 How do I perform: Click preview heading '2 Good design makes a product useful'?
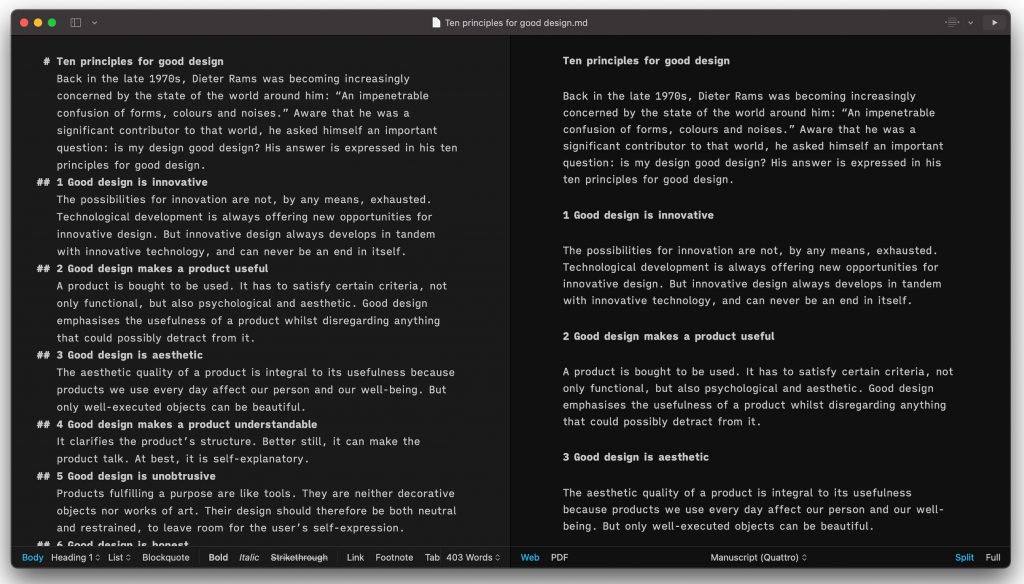point(668,336)
